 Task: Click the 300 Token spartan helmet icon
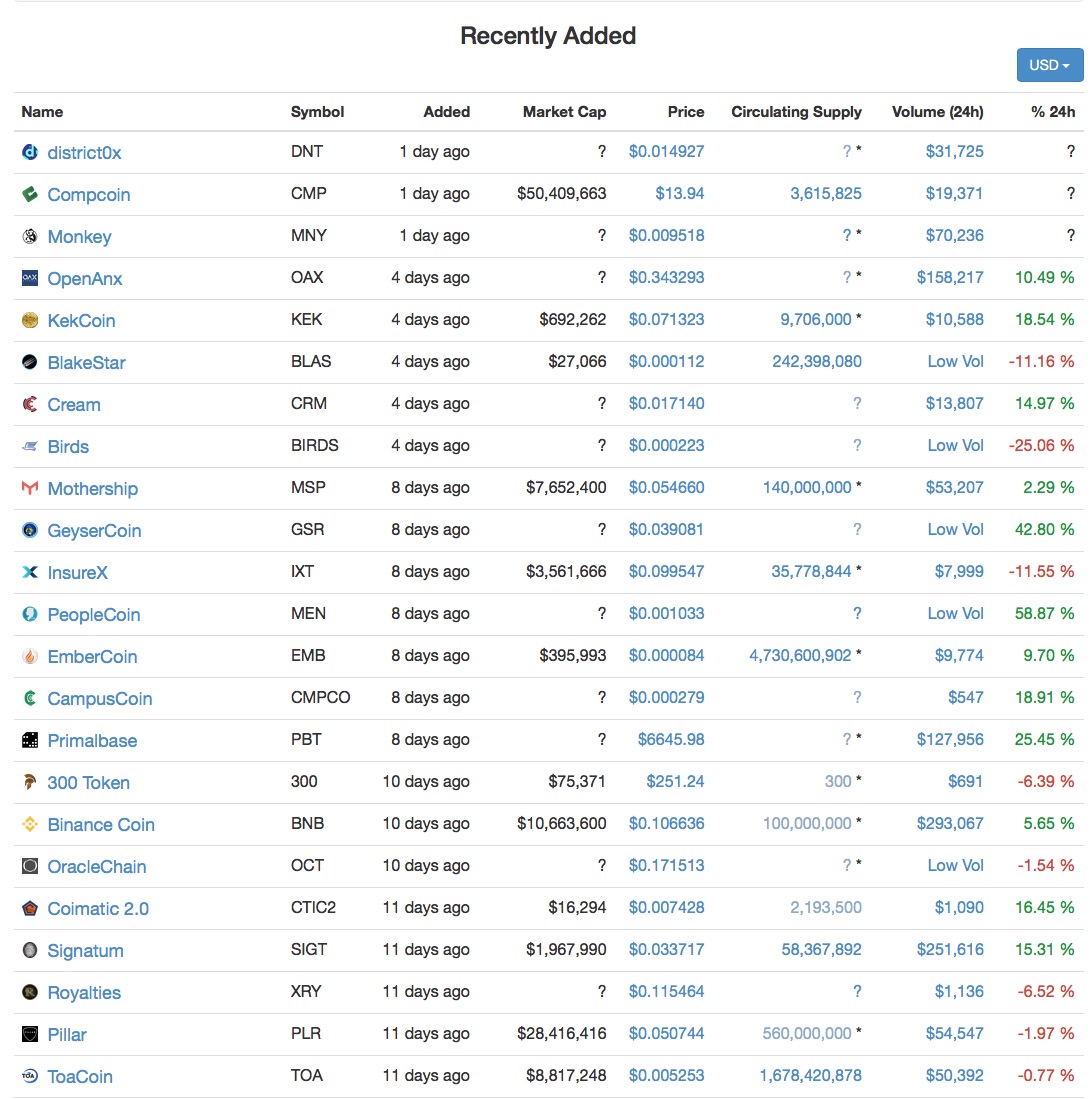point(29,783)
